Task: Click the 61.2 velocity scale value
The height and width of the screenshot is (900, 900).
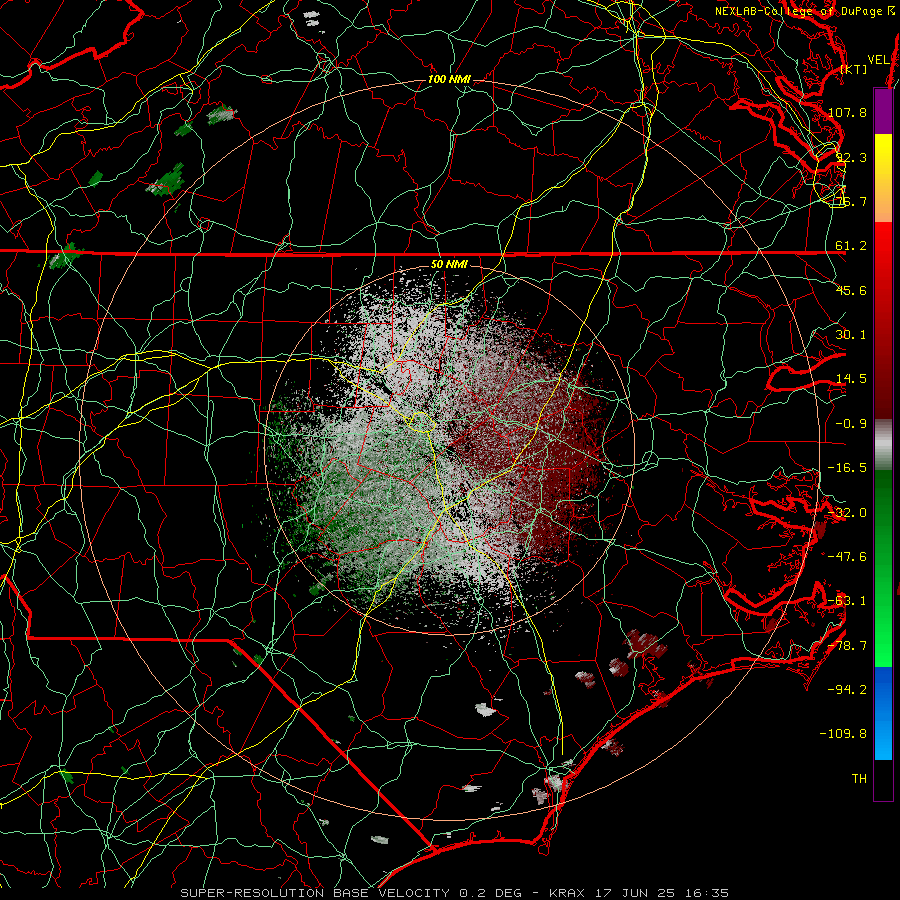Action: coord(851,246)
